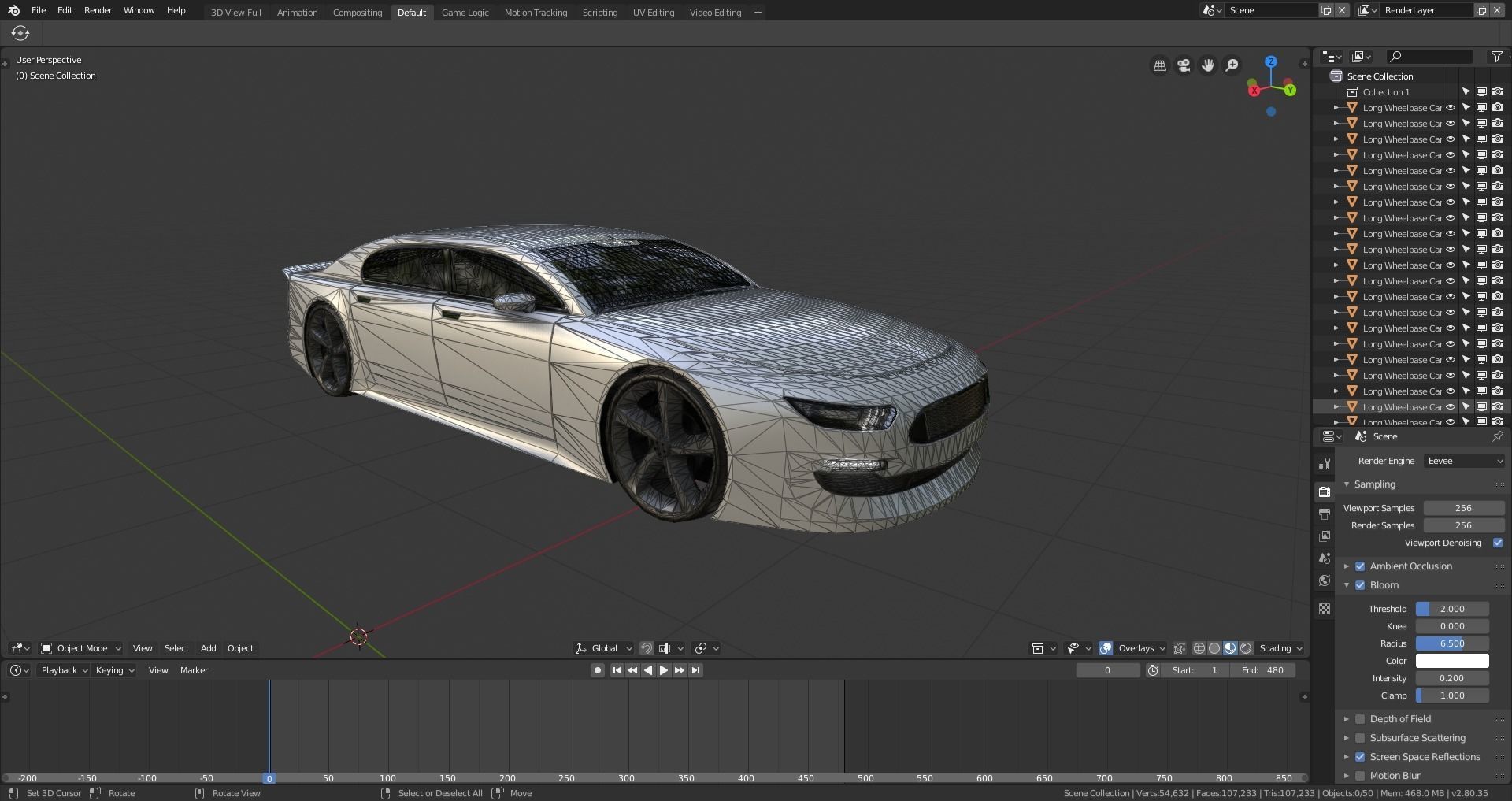
Task: Toggle the Overlays display button
Action: click(1106, 648)
